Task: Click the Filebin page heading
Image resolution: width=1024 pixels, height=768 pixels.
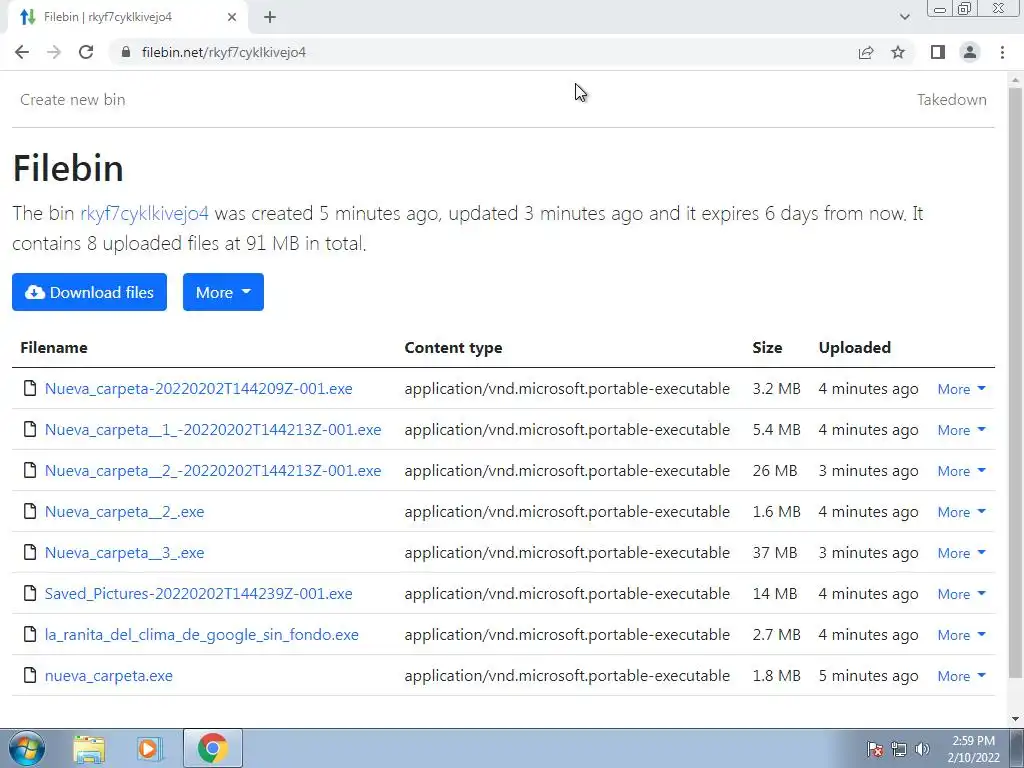Action: (68, 168)
